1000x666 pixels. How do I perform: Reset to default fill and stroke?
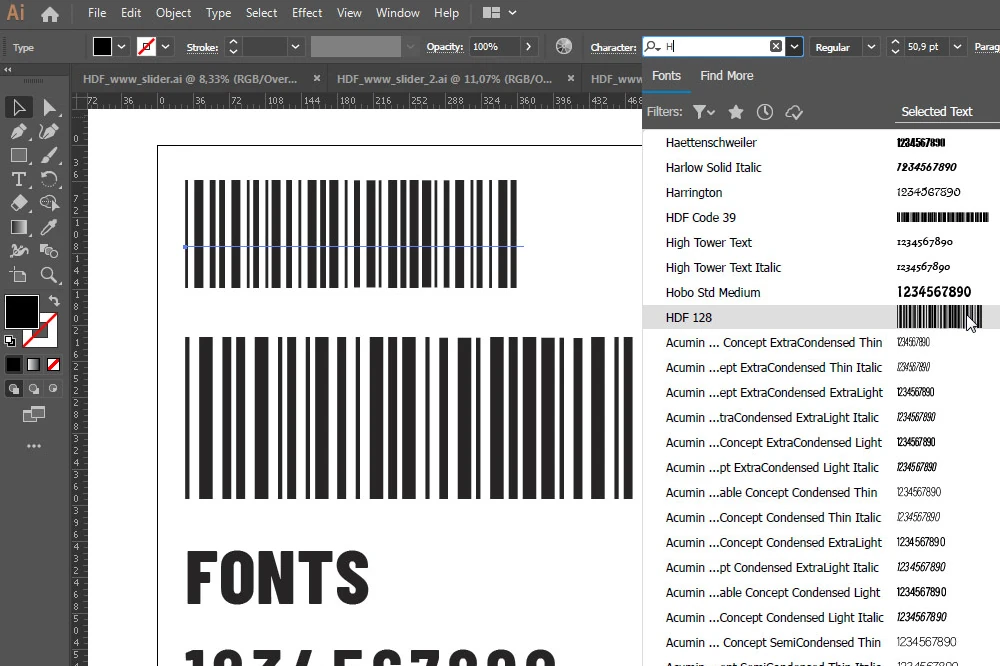(x=10, y=341)
